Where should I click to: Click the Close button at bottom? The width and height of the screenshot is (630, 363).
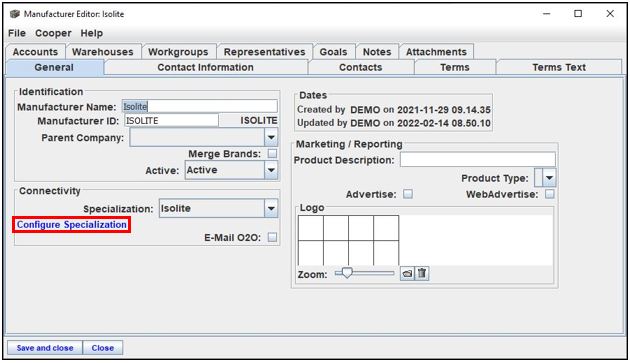(x=103, y=348)
